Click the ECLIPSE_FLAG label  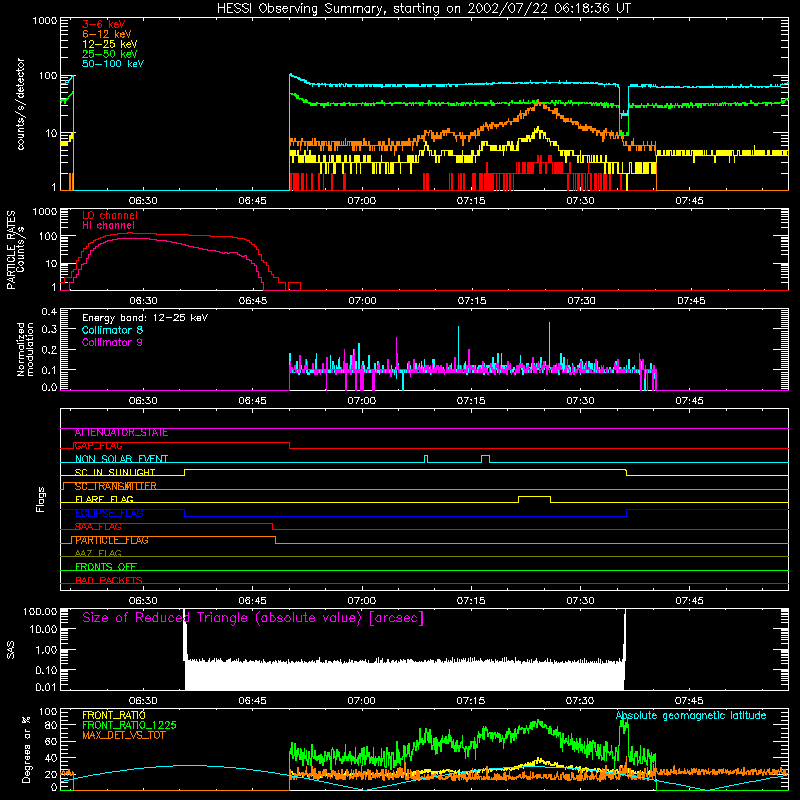click(109, 513)
